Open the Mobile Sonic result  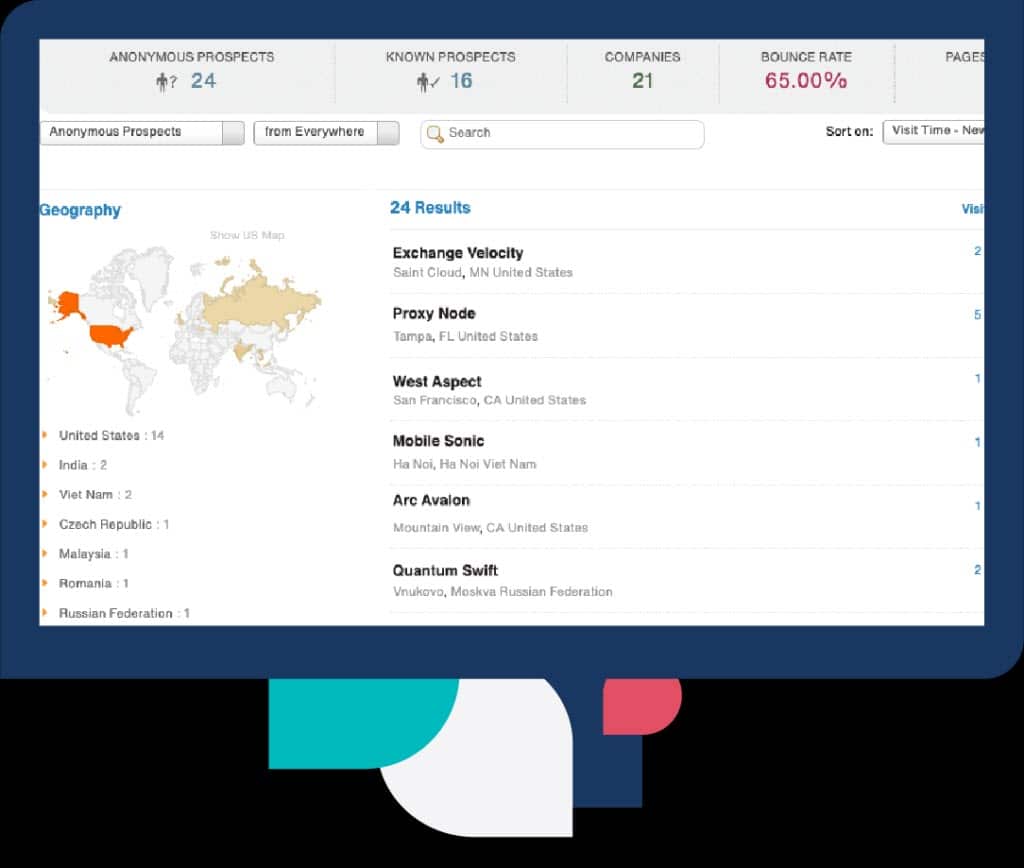click(438, 441)
